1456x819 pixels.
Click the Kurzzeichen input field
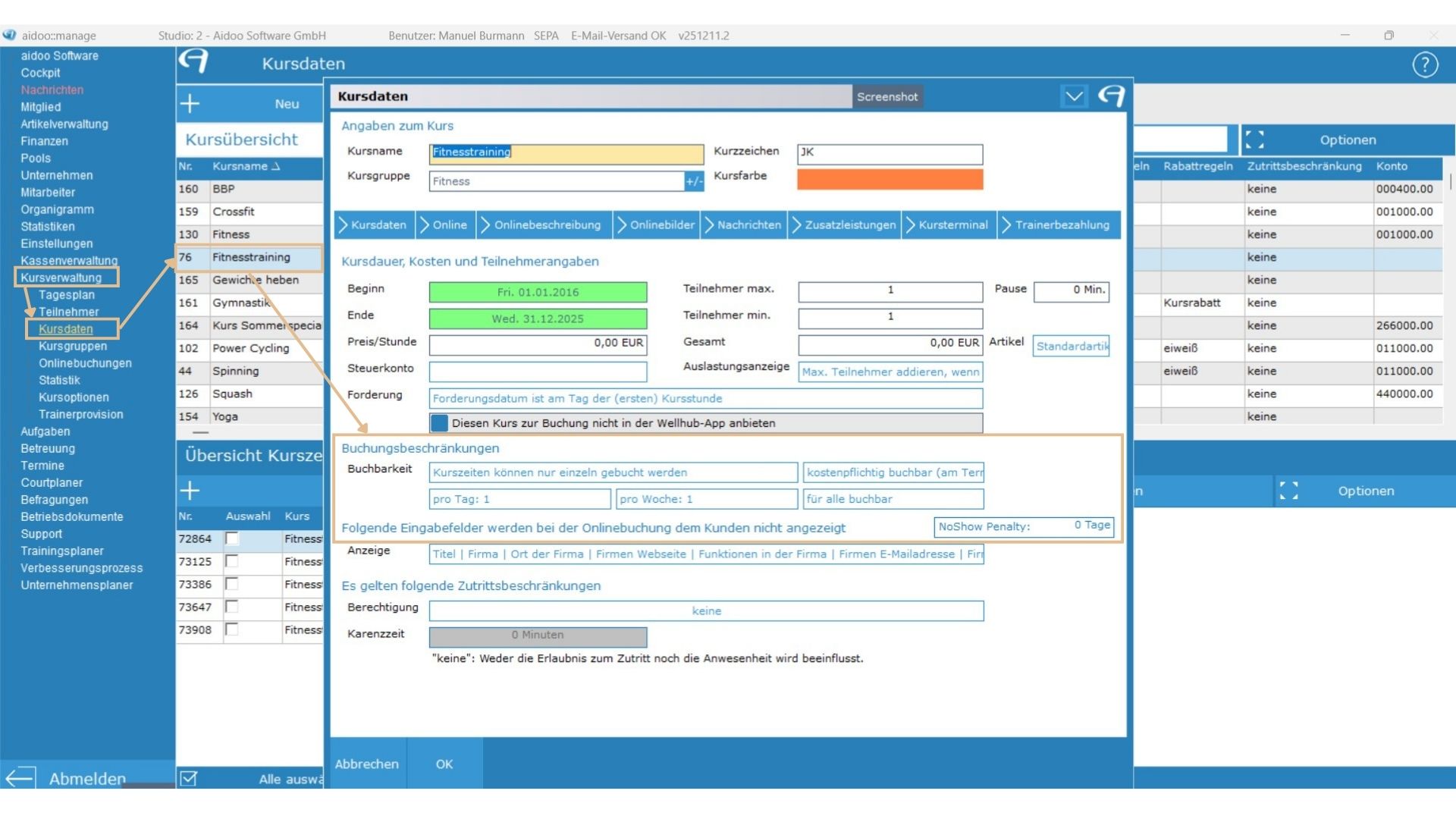pyautogui.click(x=890, y=154)
